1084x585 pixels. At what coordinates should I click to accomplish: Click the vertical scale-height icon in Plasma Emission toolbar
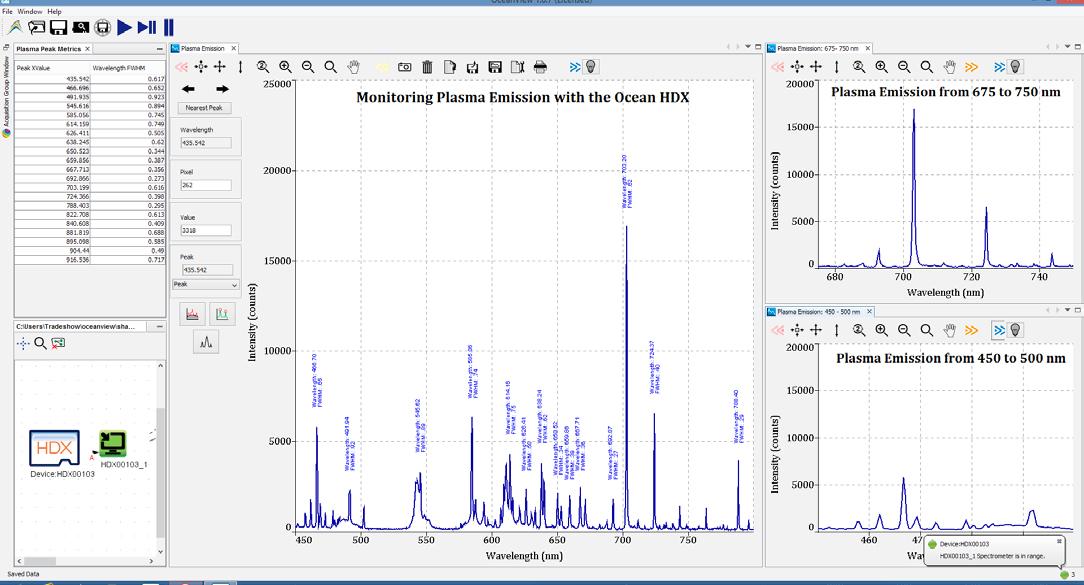click(x=241, y=67)
